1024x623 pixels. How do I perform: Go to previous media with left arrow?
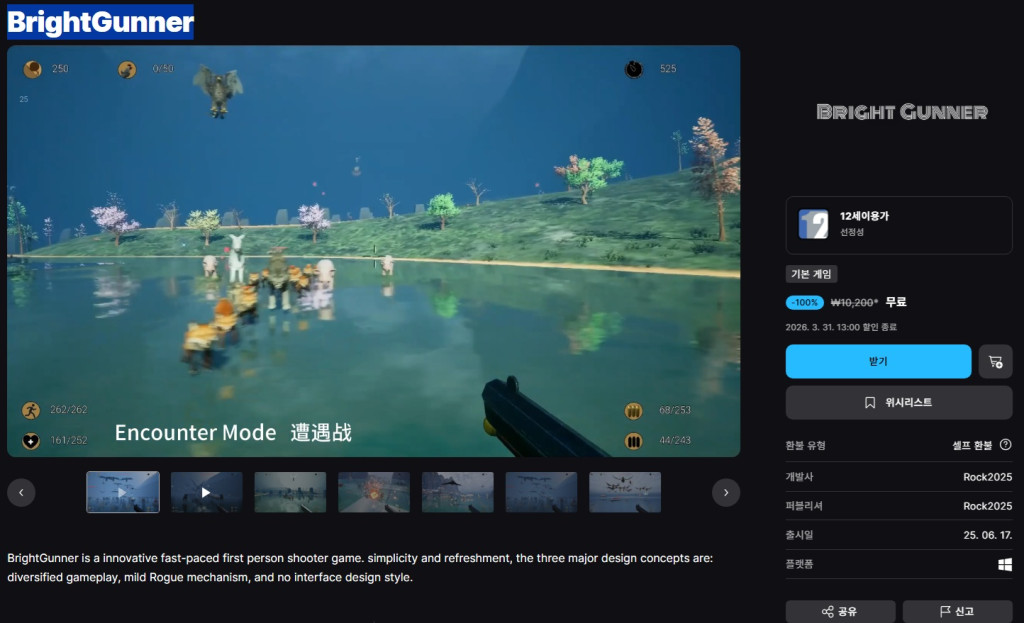click(21, 492)
